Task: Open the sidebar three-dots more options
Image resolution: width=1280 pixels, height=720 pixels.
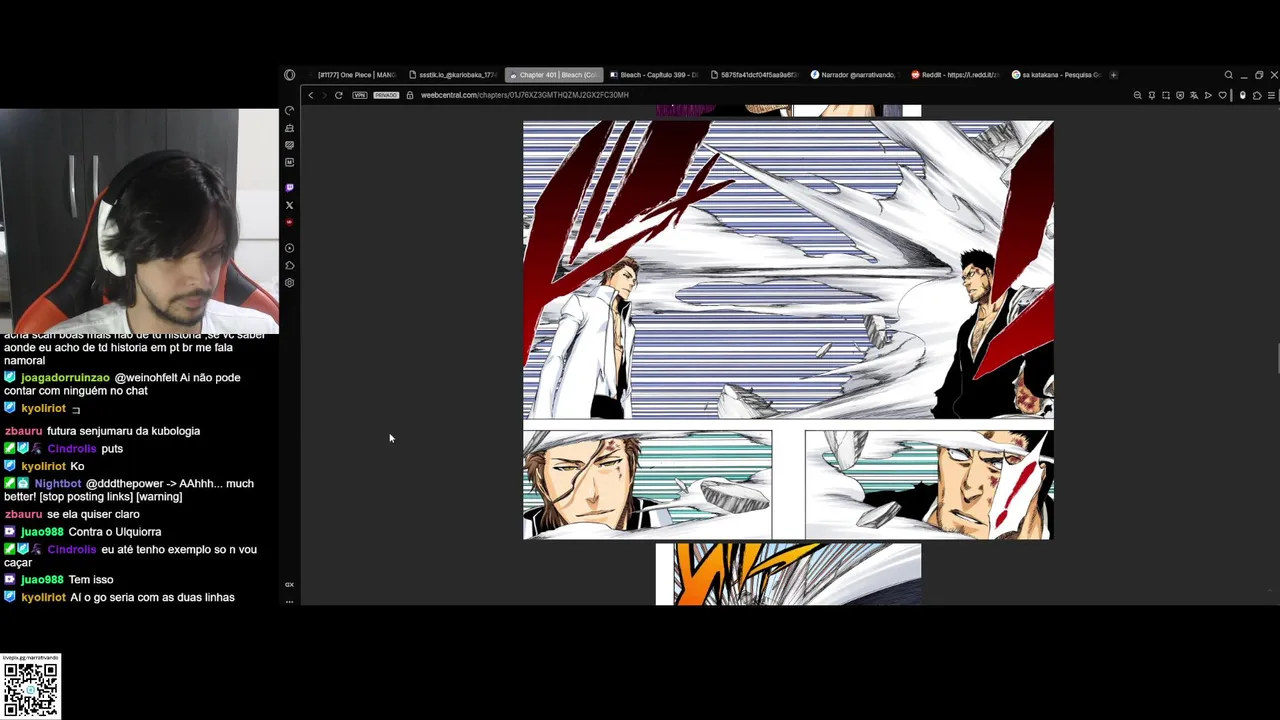Action: pyautogui.click(x=289, y=601)
